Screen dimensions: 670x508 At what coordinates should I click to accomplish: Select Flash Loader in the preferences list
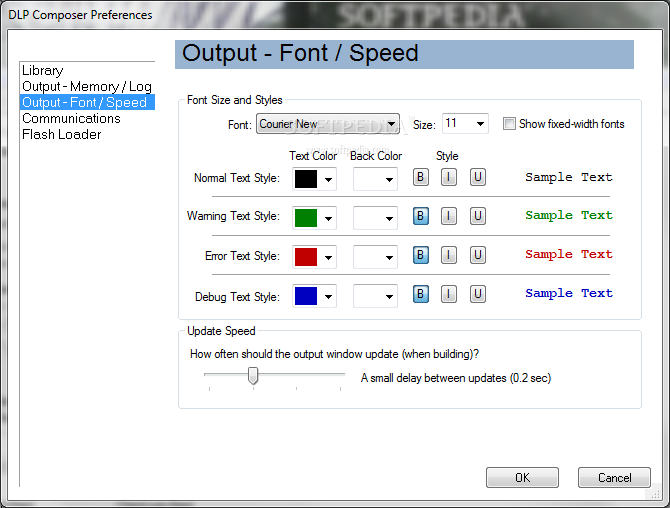click(x=88, y=134)
